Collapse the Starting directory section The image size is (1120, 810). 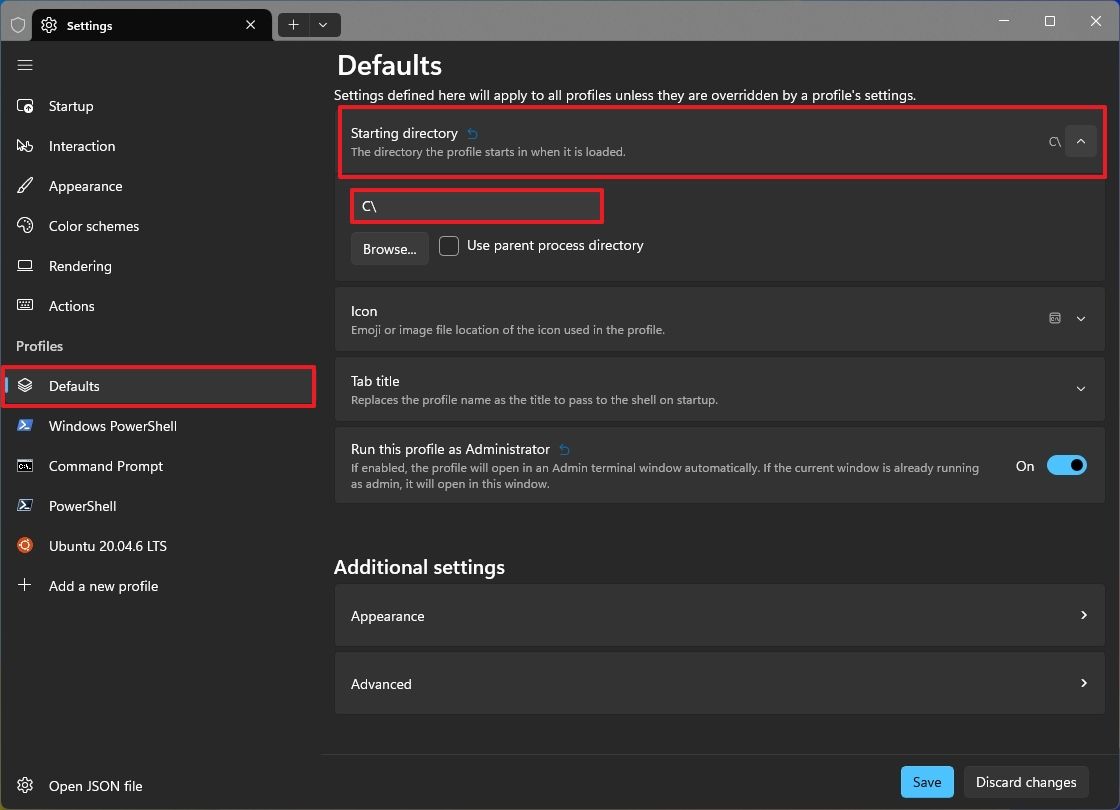[x=1081, y=141]
